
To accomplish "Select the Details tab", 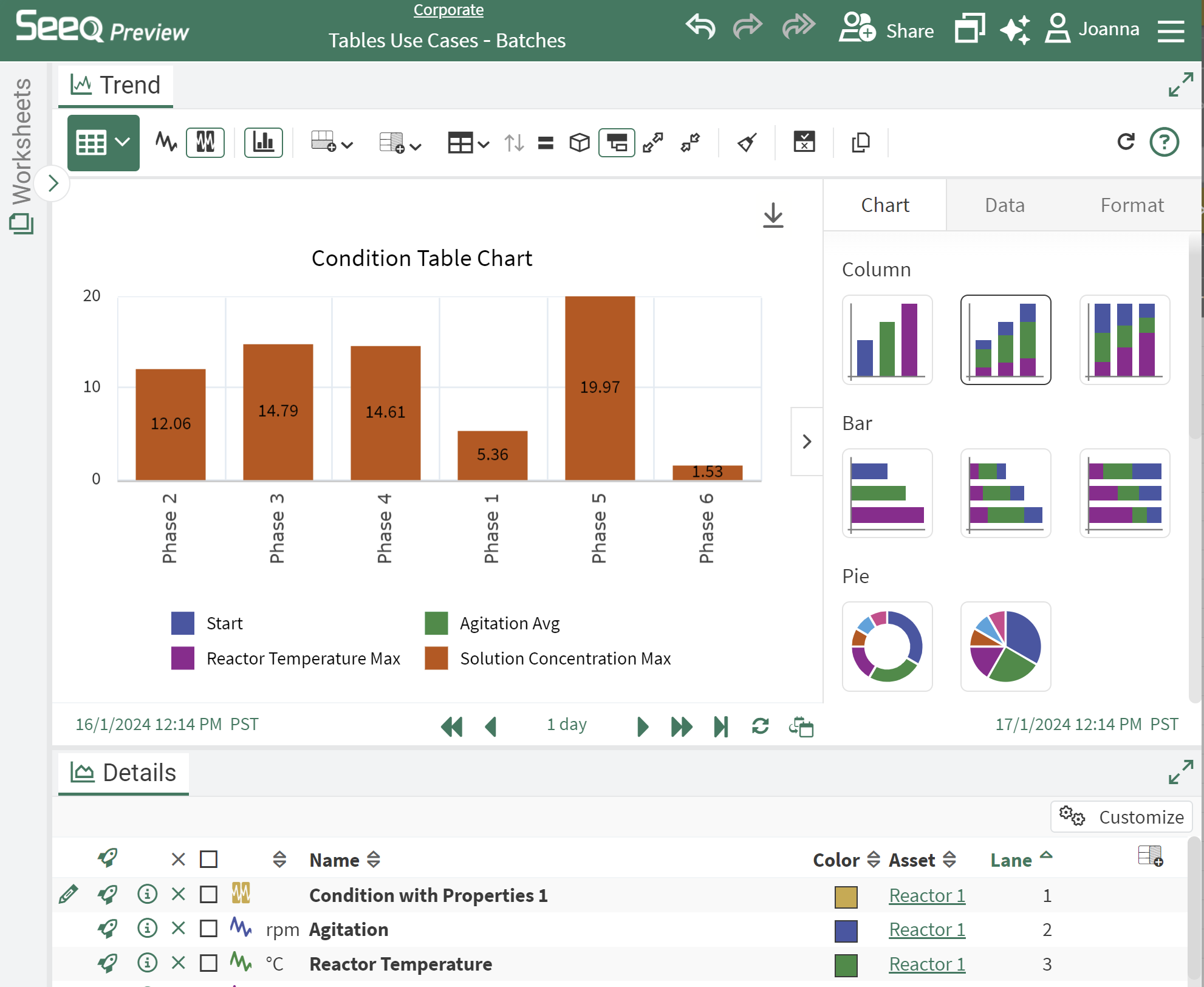I will 123,773.
